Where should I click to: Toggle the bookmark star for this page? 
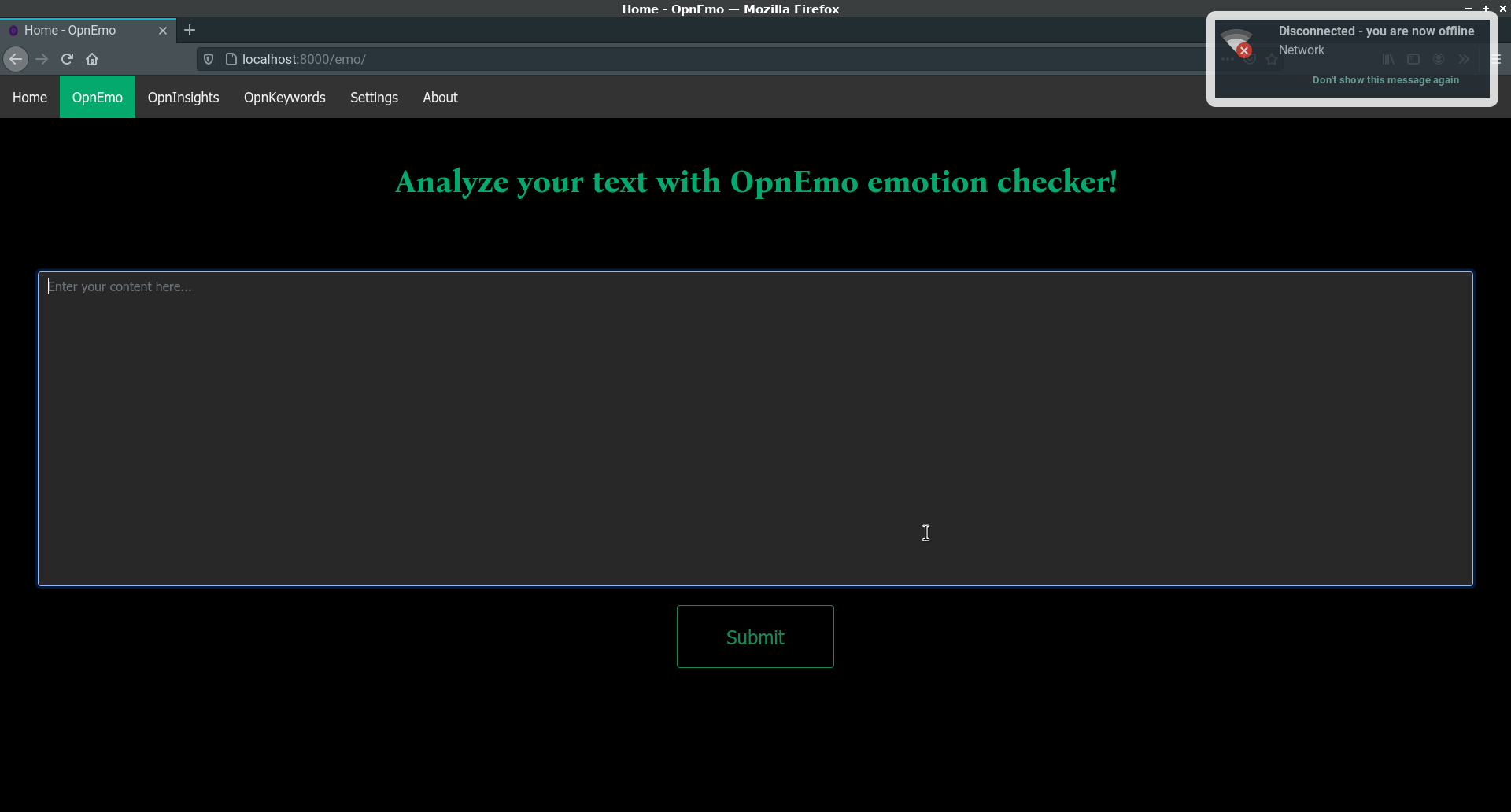coord(1272,59)
